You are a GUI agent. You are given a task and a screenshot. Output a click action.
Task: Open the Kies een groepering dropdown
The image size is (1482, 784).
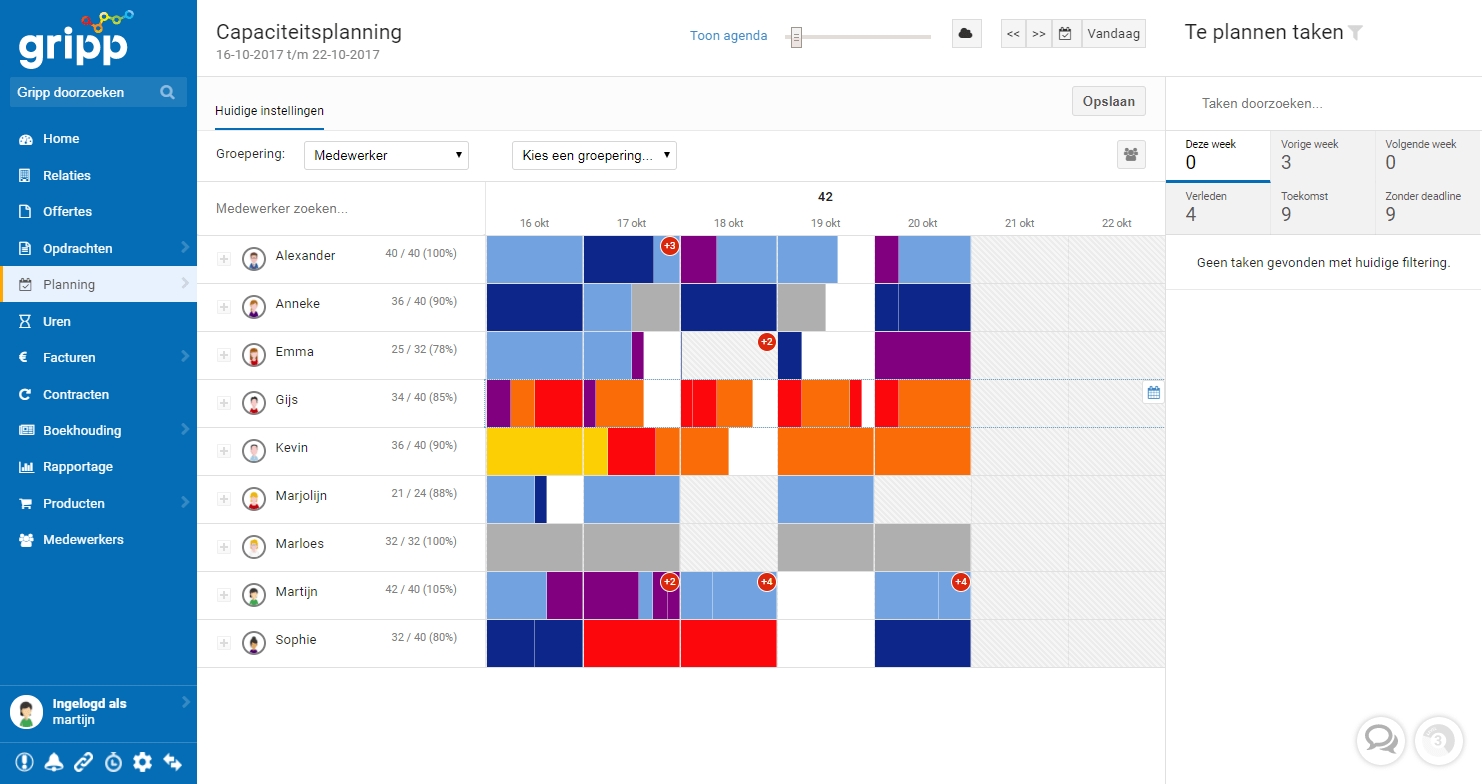click(594, 155)
